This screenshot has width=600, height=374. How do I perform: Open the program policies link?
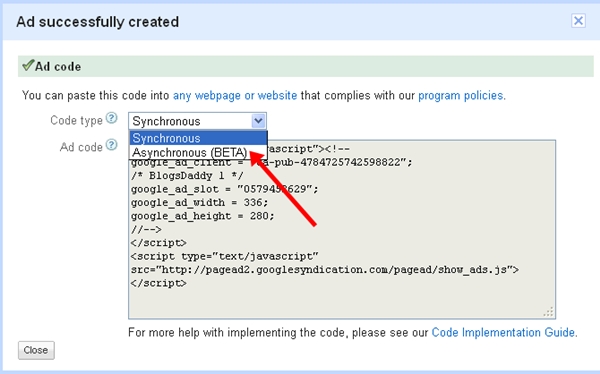point(461,95)
